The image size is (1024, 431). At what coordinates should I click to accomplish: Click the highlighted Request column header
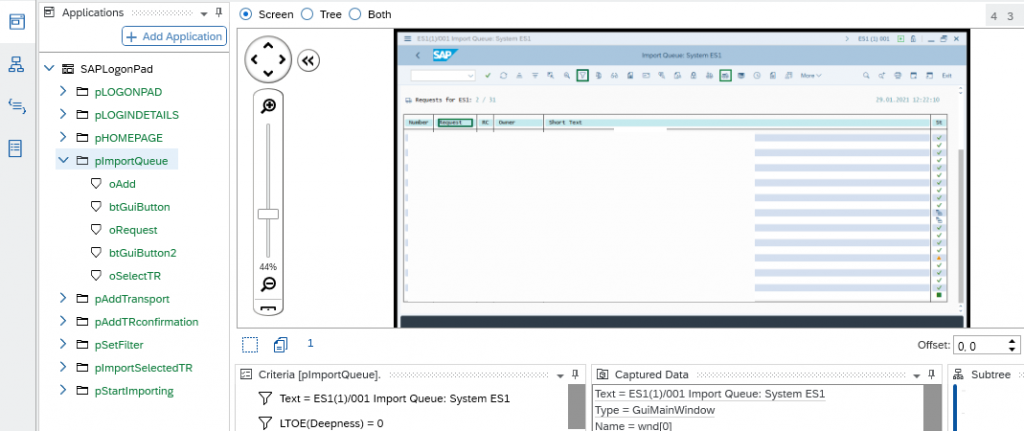pos(455,122)
